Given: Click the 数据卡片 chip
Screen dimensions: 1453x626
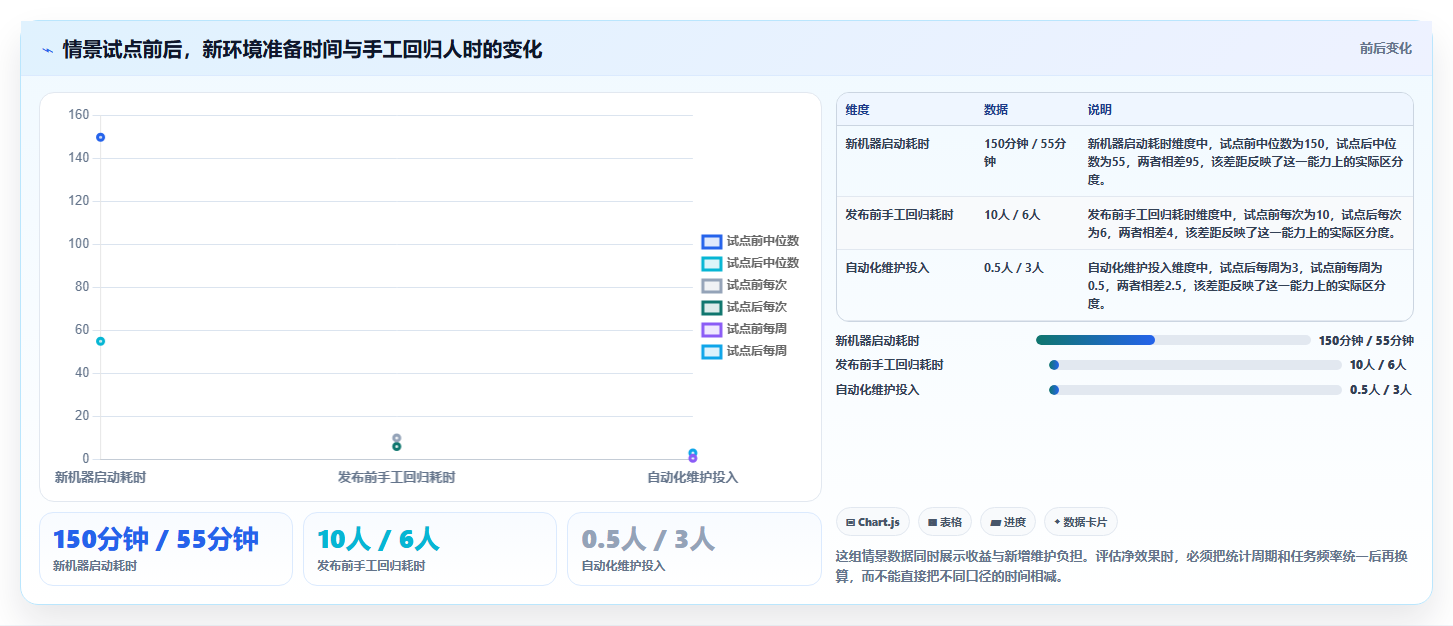Looking at the screenshot, I should coord(1081,522).
